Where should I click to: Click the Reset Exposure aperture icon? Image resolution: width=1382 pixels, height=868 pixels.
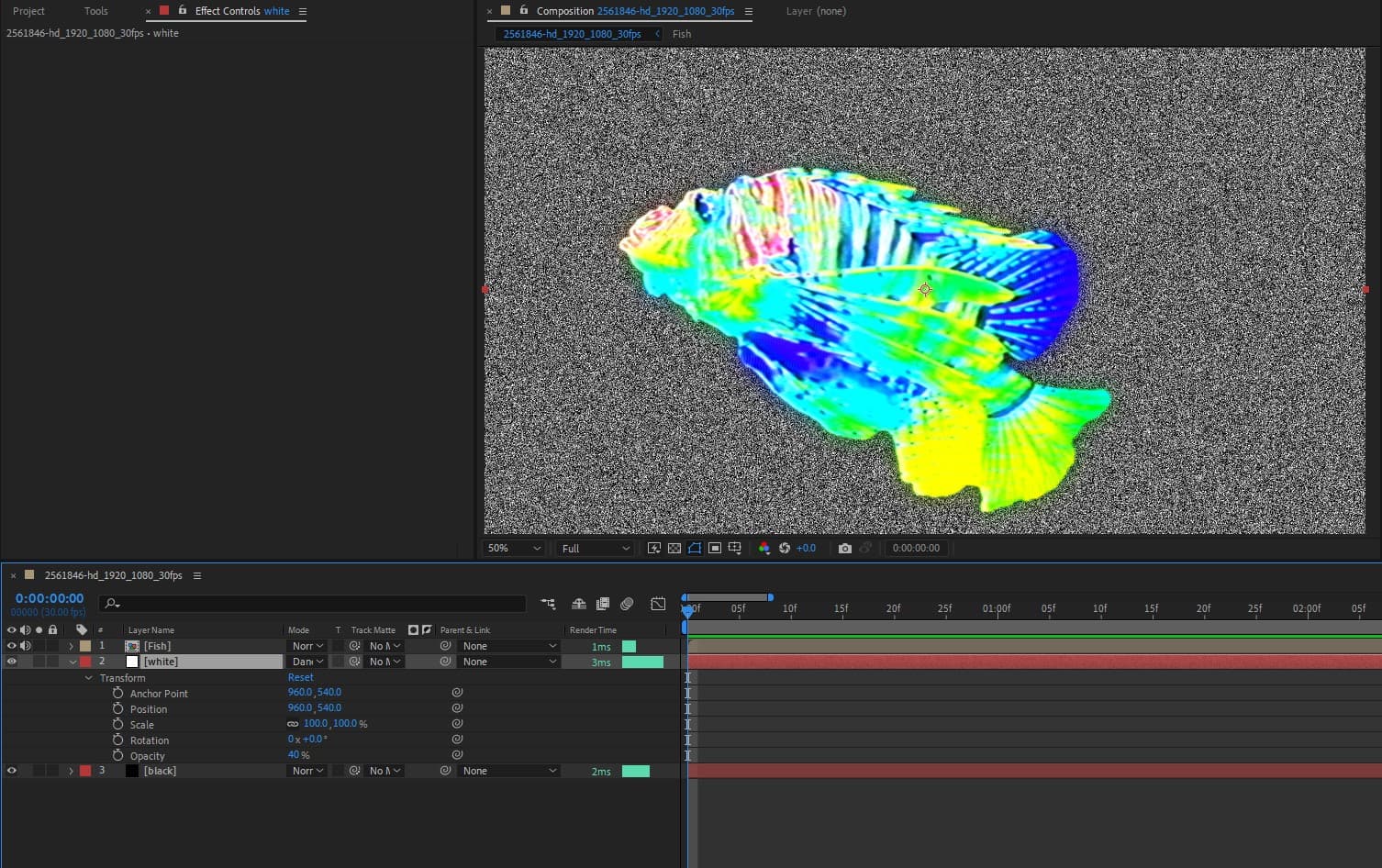tap(785, 548)
